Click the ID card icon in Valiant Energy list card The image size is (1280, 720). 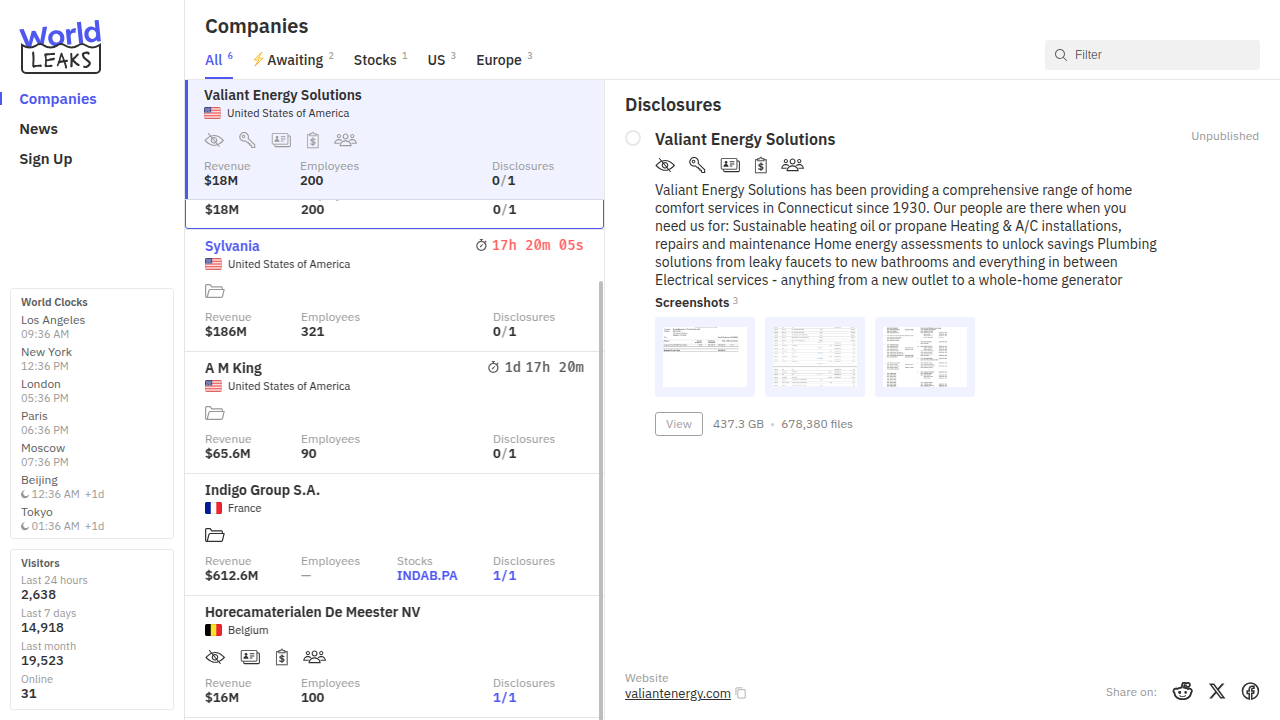280,140
